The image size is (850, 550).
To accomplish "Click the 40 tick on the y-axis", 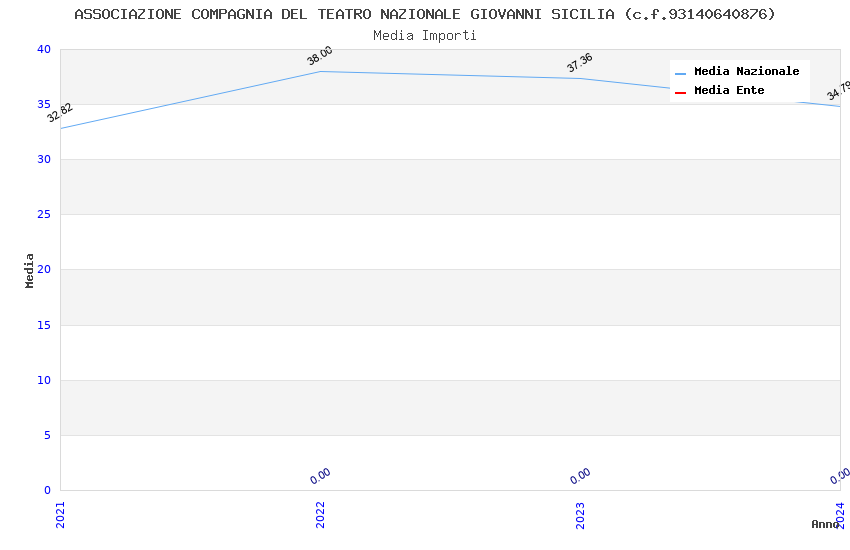I will 43,50.
